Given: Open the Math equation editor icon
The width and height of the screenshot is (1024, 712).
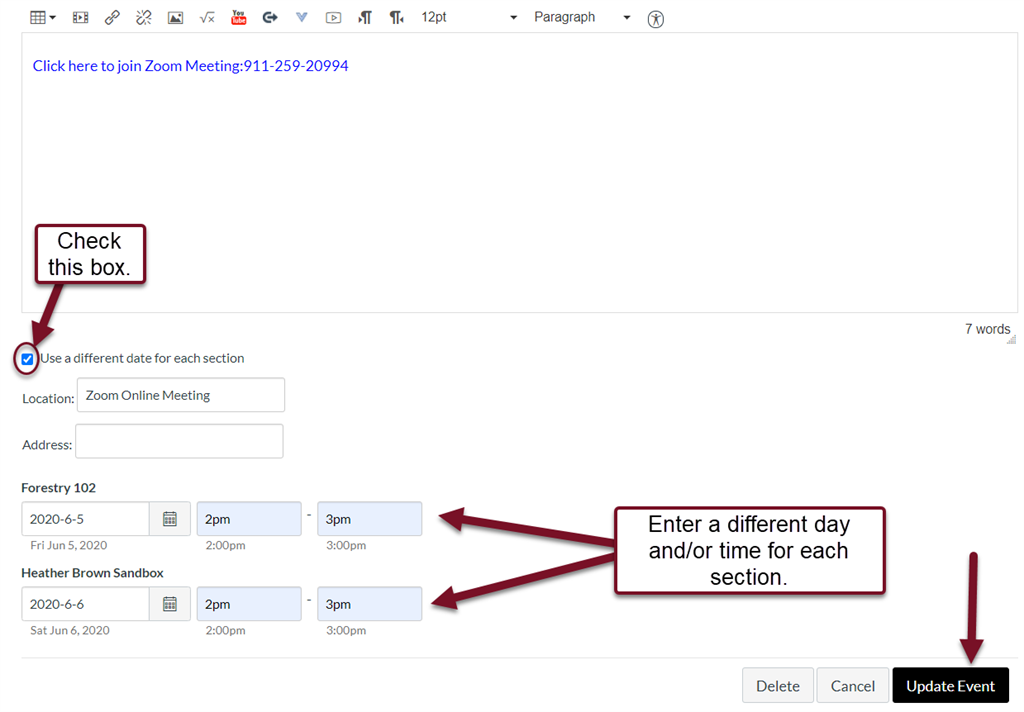Looking at the screenshot, I should (x=207, y=17).
